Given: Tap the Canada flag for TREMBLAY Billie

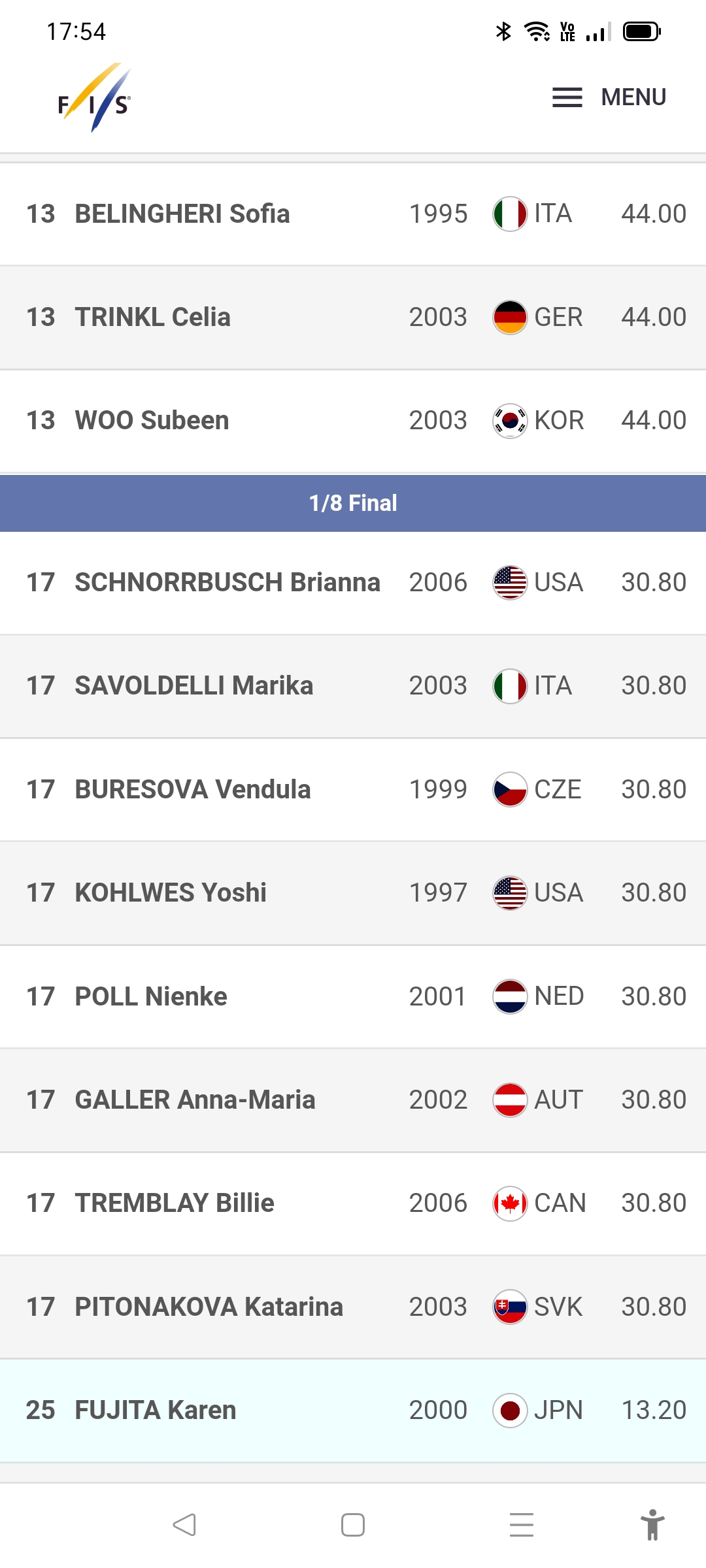Looking at the screenshot, I should point(510,1203).
